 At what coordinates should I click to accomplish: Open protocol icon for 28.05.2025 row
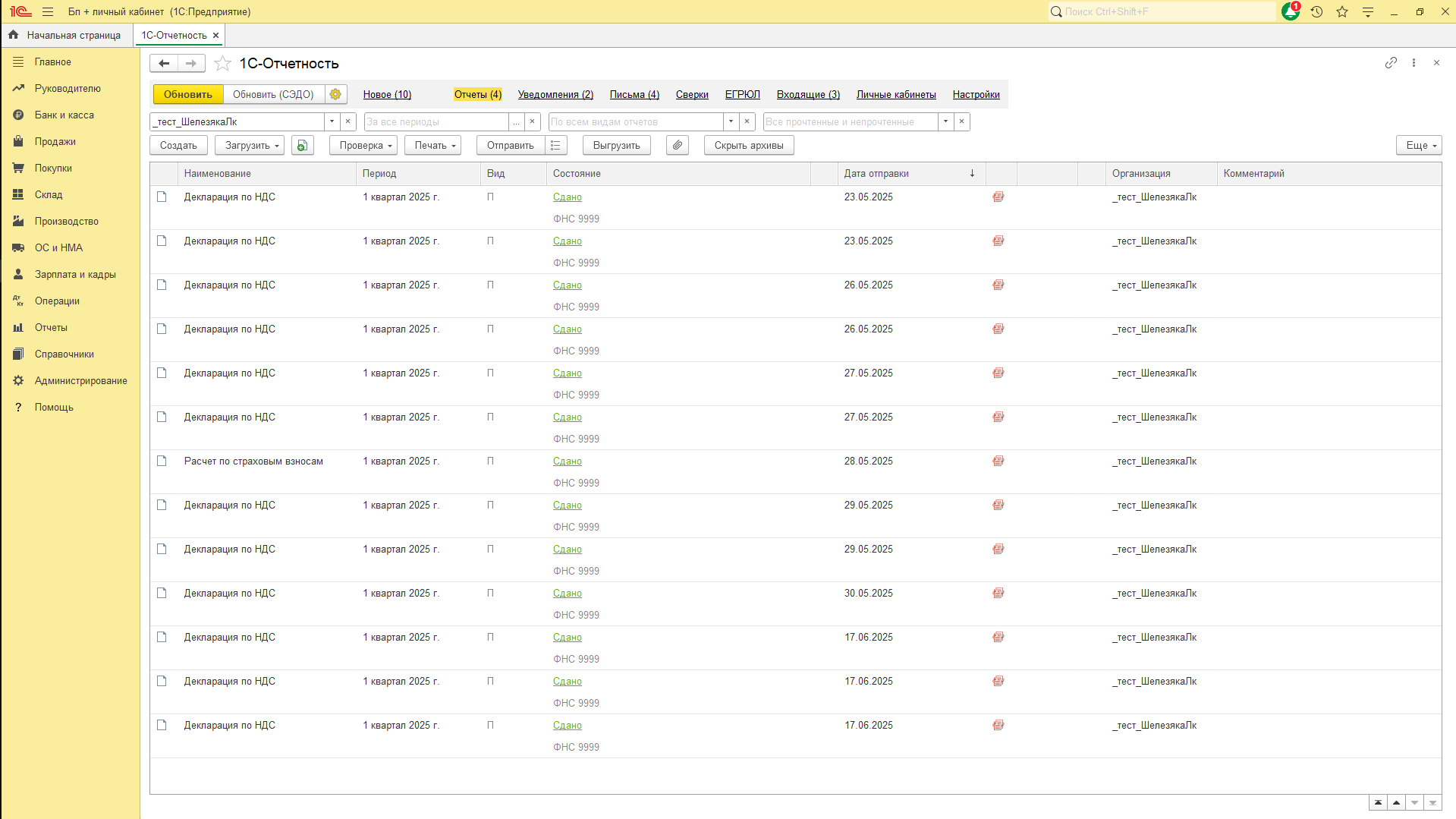tap(998, 461)
